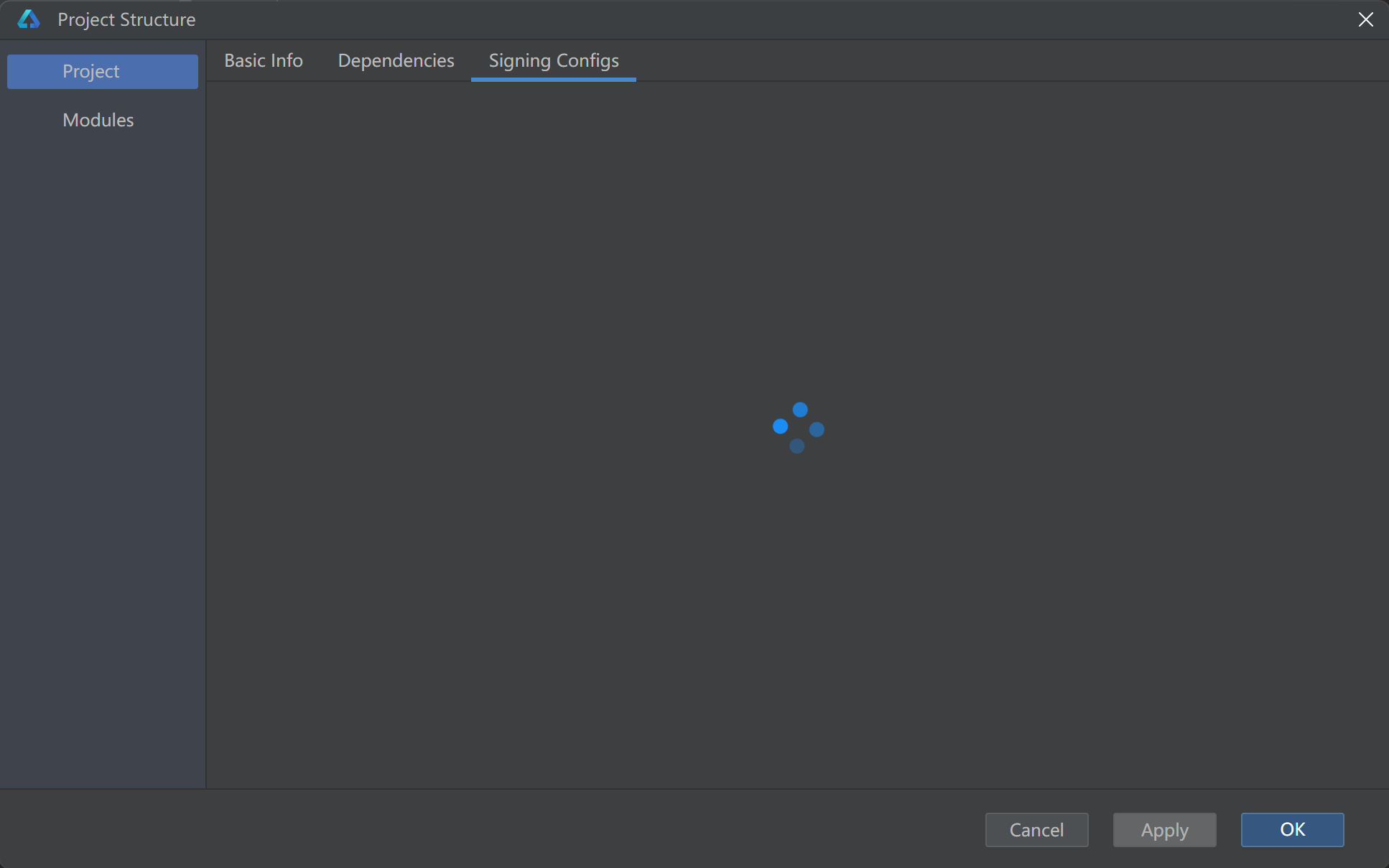Click the divider between sidebar and content
Image resolution: width=1389 pixels, height=868 pixels.
(x=206, y=431)
